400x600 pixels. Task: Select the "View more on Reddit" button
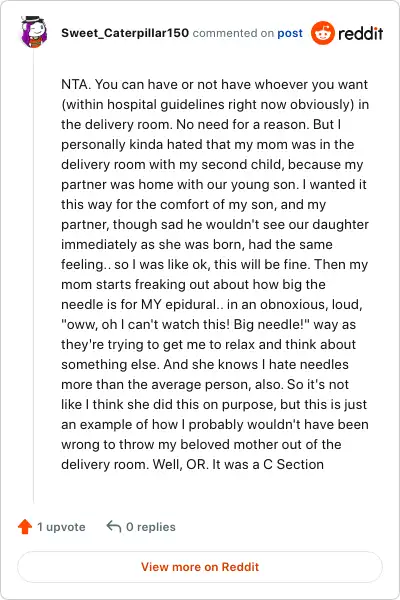click(200, 567)
